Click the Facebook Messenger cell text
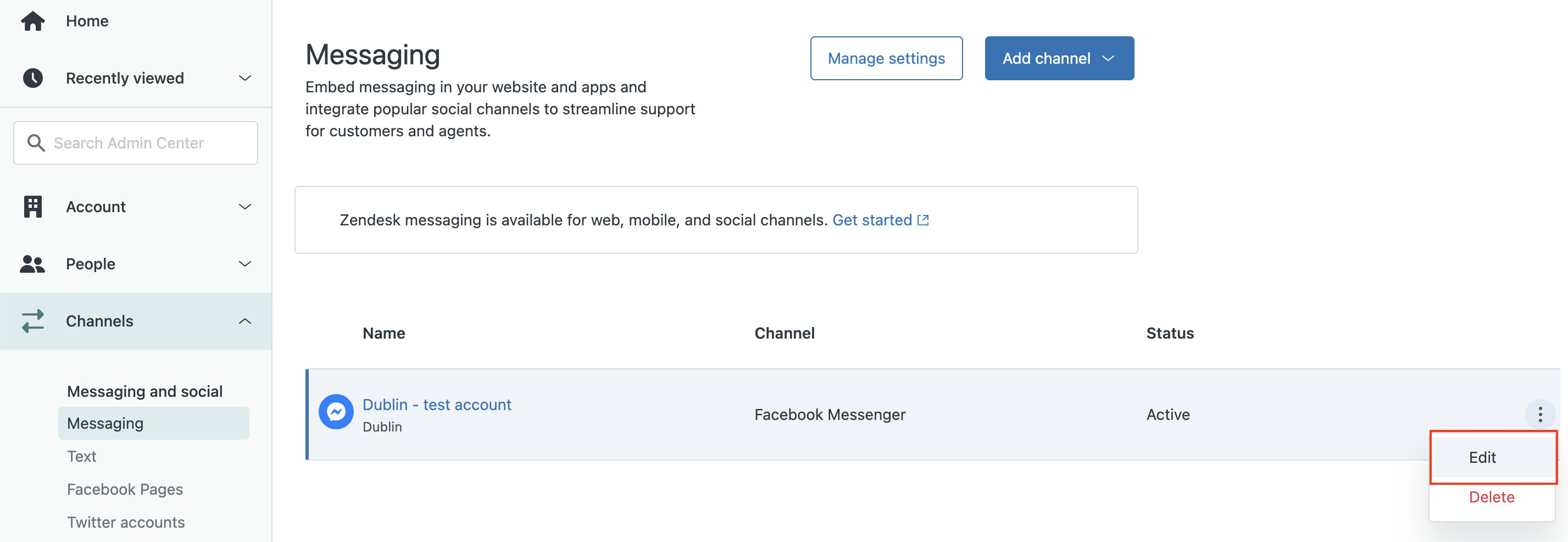Viewport: 1568px width, 542px height. point(830,414)
